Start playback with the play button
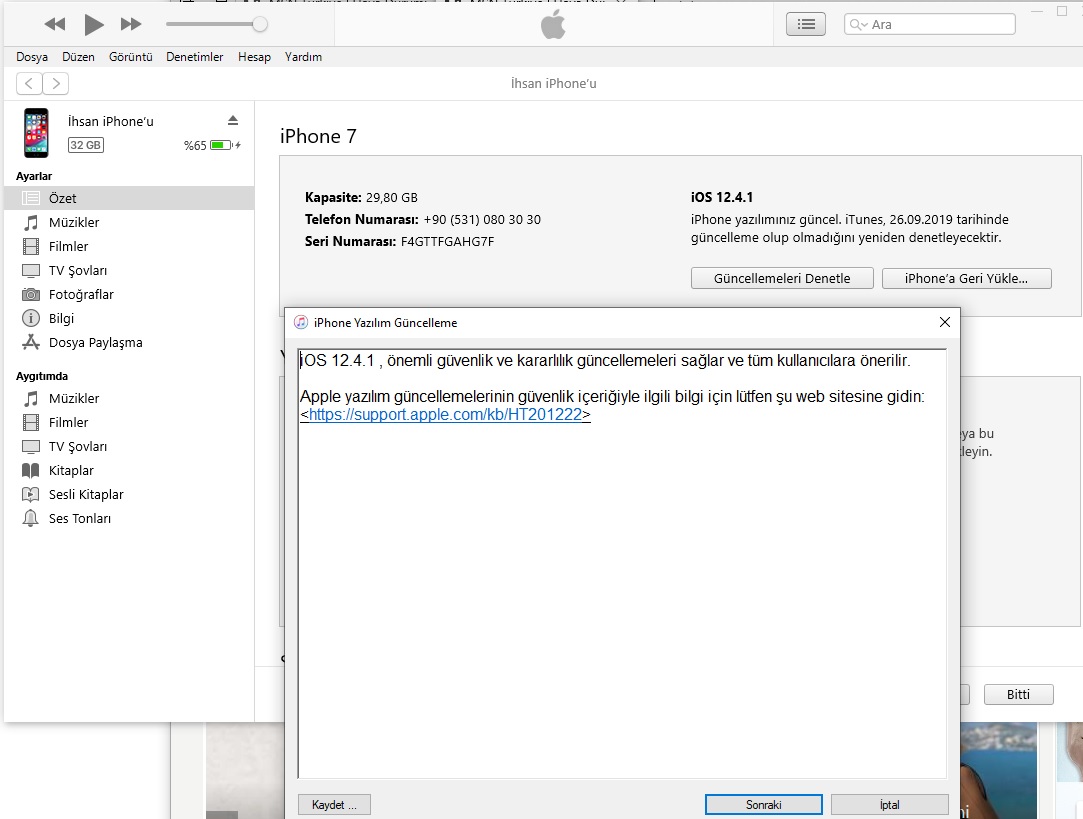Viewport: 1083px width, 819px height. pyautogui.click(x=93, y=24)
